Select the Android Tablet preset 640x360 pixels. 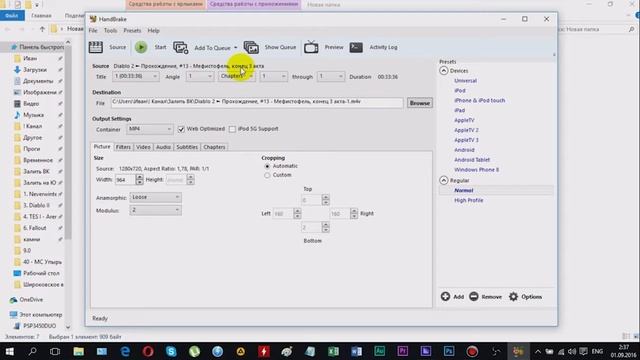472,160
